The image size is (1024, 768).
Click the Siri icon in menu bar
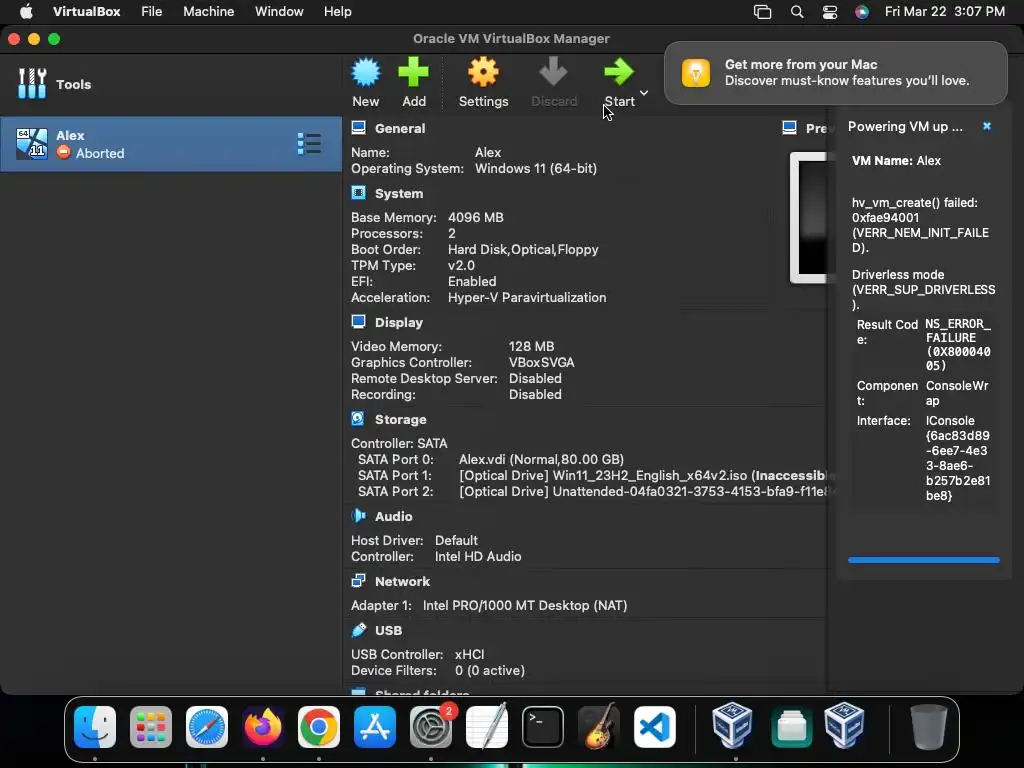click(x=862, y=12)
